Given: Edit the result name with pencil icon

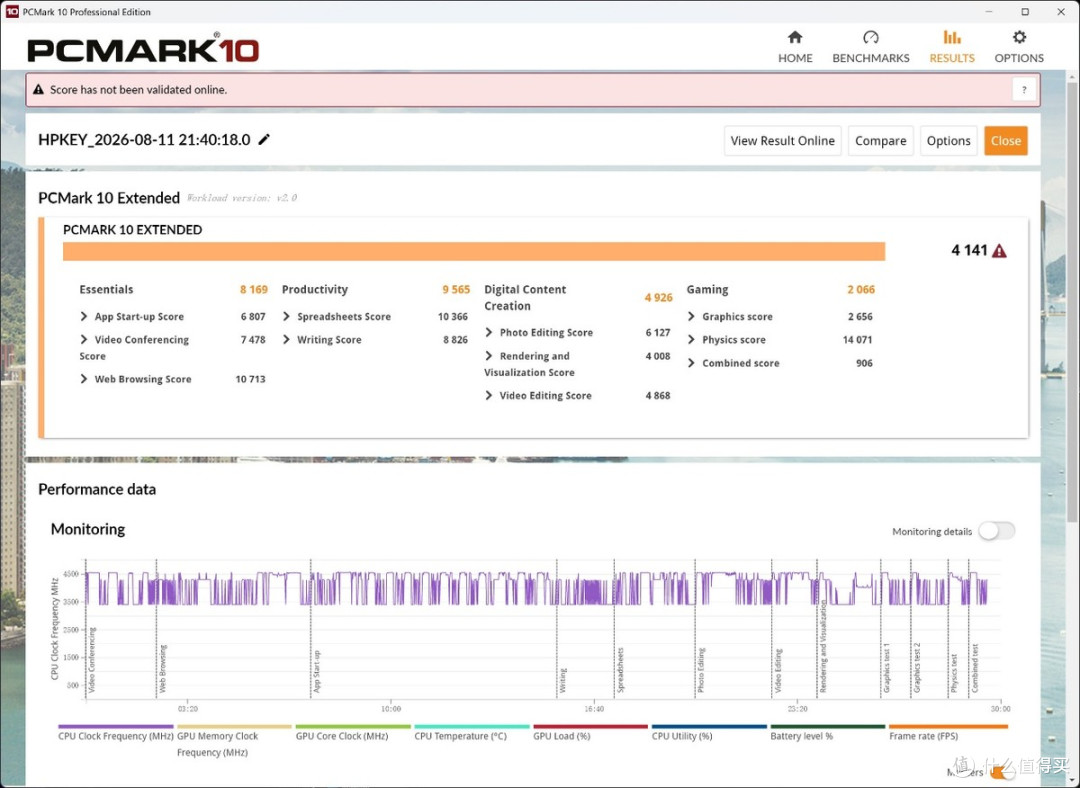Looking at the screenshot, I should pos(264,140).
